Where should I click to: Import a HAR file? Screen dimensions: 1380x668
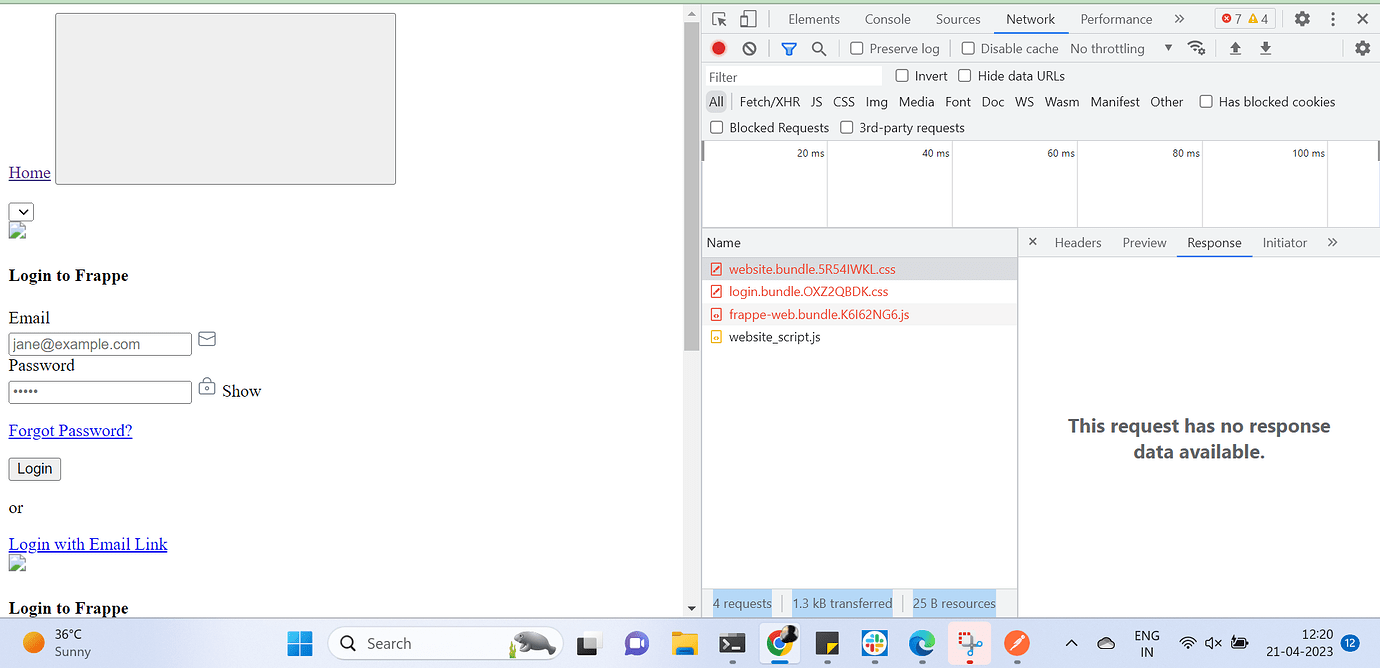point(1234,48)
